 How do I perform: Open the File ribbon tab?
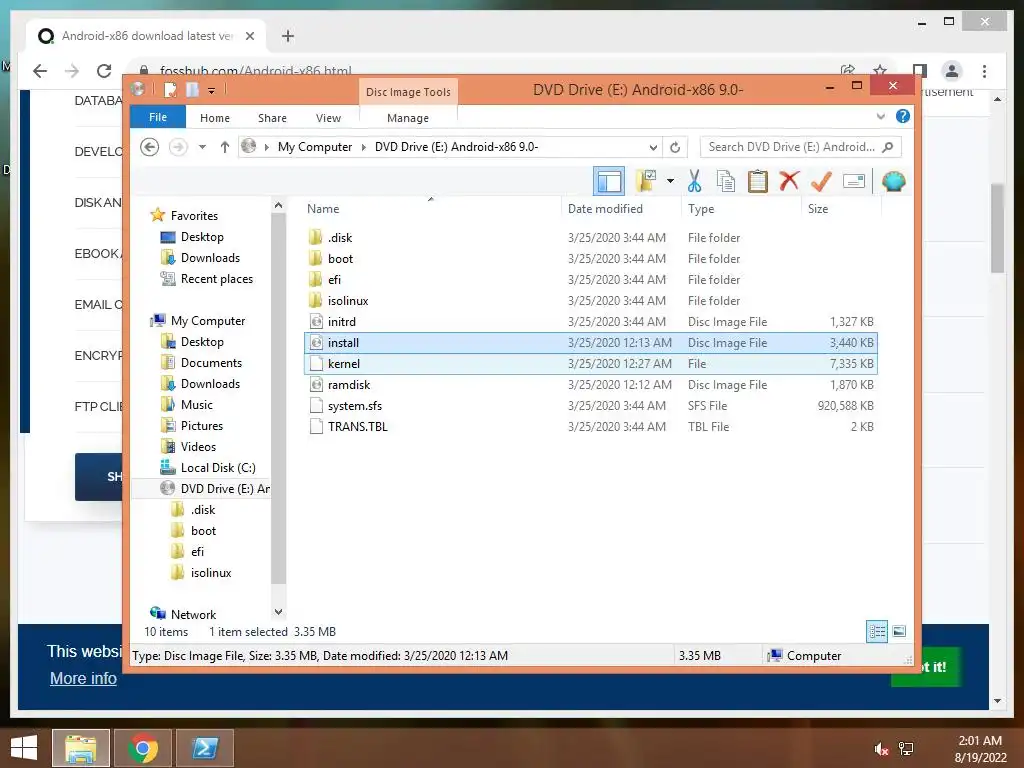tap(158, 117)
